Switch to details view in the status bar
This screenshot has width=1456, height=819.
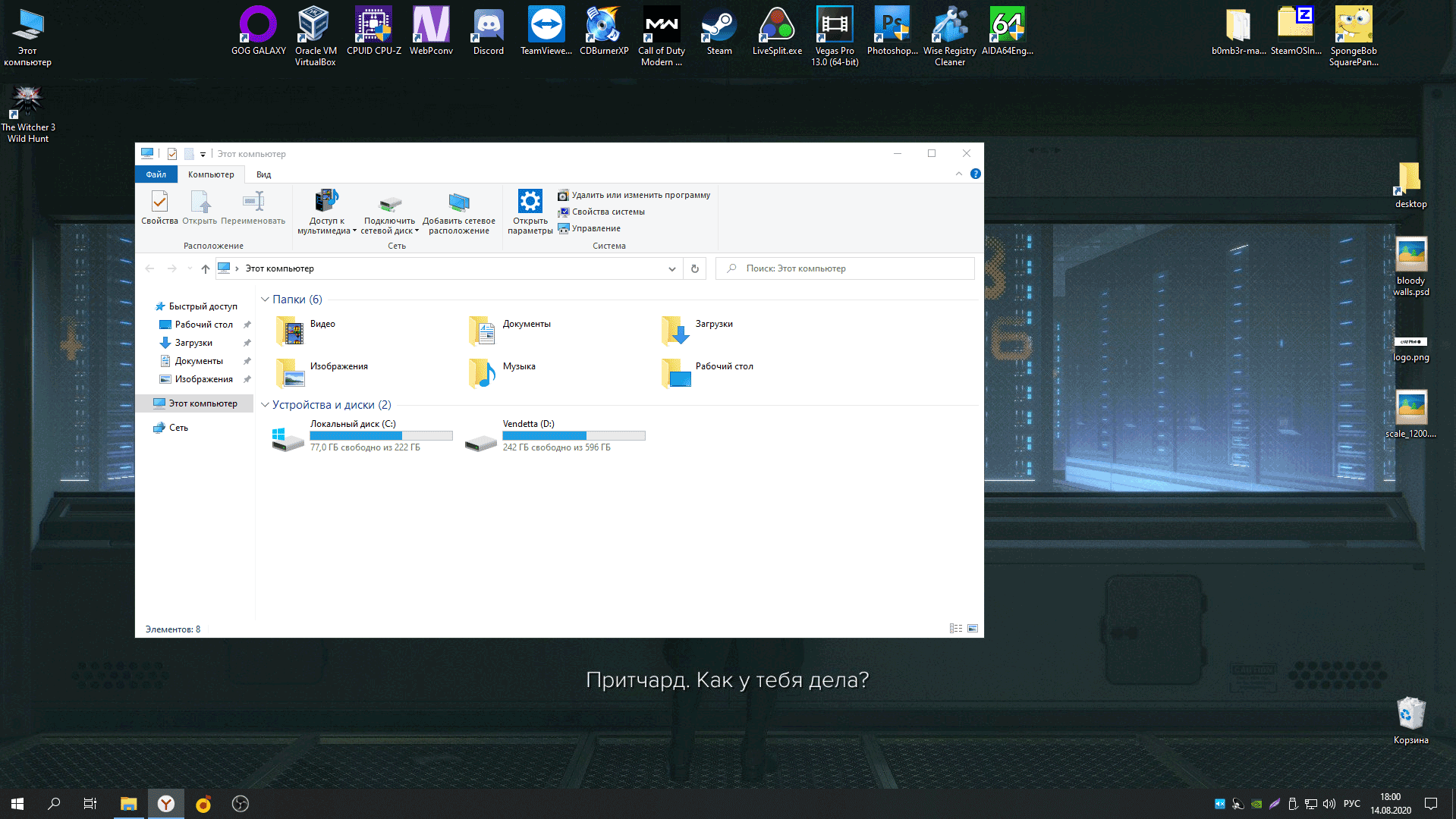955,629
